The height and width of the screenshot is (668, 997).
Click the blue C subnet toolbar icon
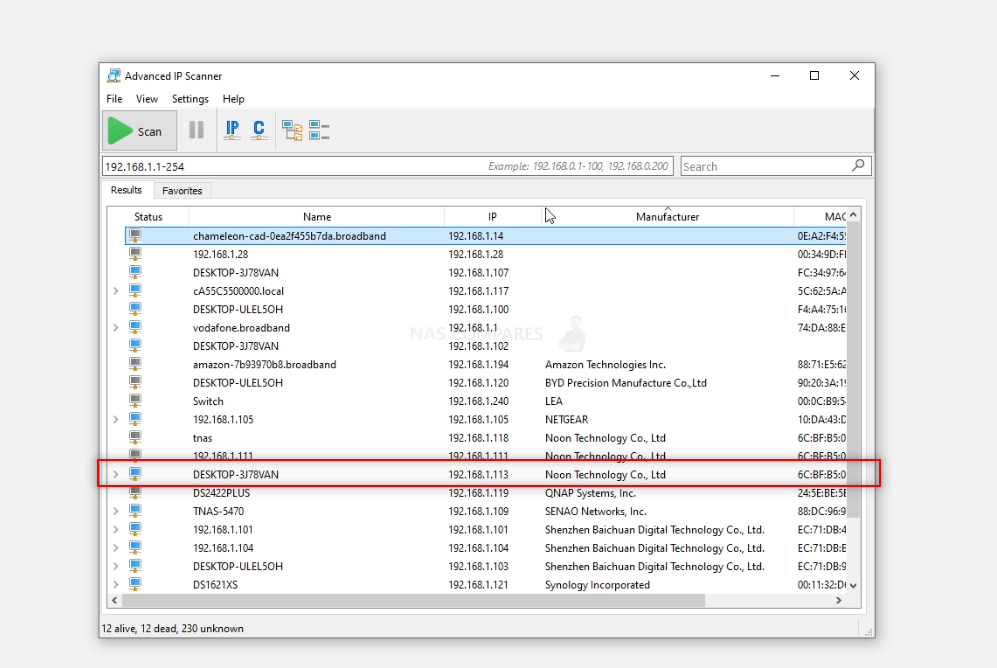coord(259,130)
